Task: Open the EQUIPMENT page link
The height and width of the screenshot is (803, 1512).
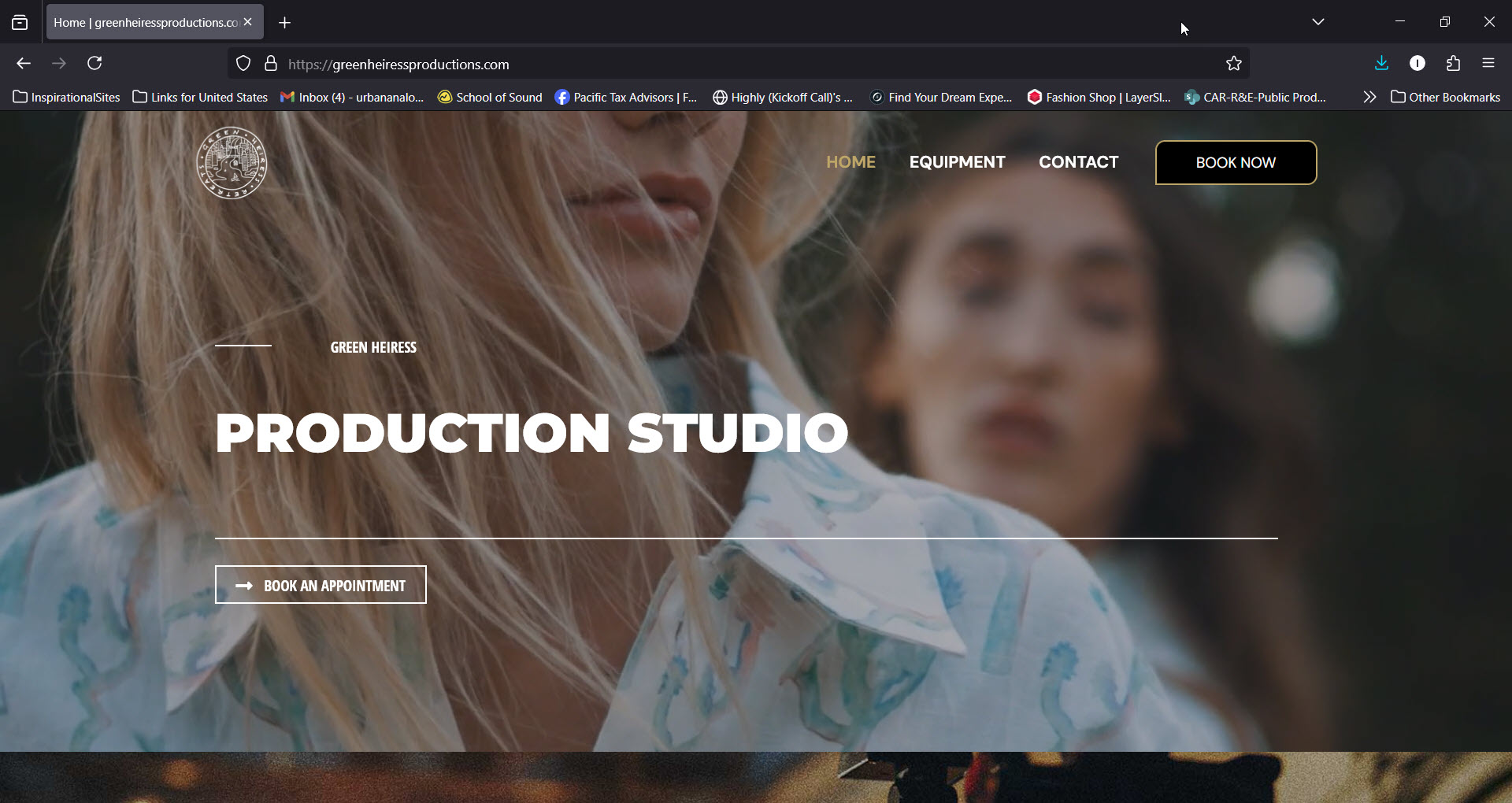Action: [957, 162]
